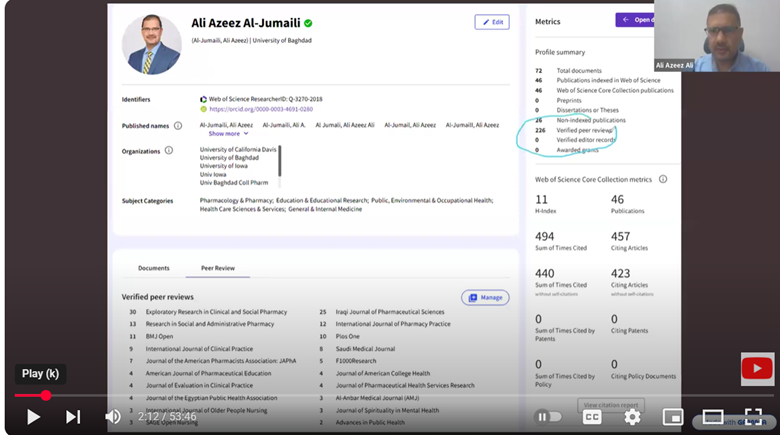Click the View citation report button
This screenshot has width=780, height=435.
coord(611,405)
